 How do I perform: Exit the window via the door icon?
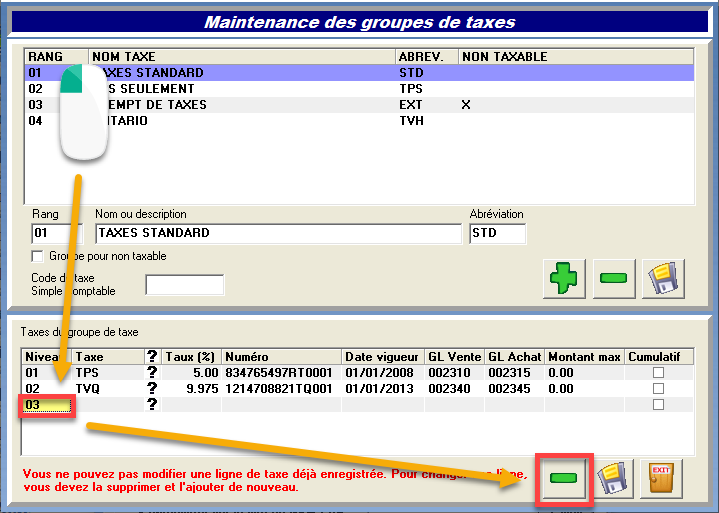click(x=661, y=479)
